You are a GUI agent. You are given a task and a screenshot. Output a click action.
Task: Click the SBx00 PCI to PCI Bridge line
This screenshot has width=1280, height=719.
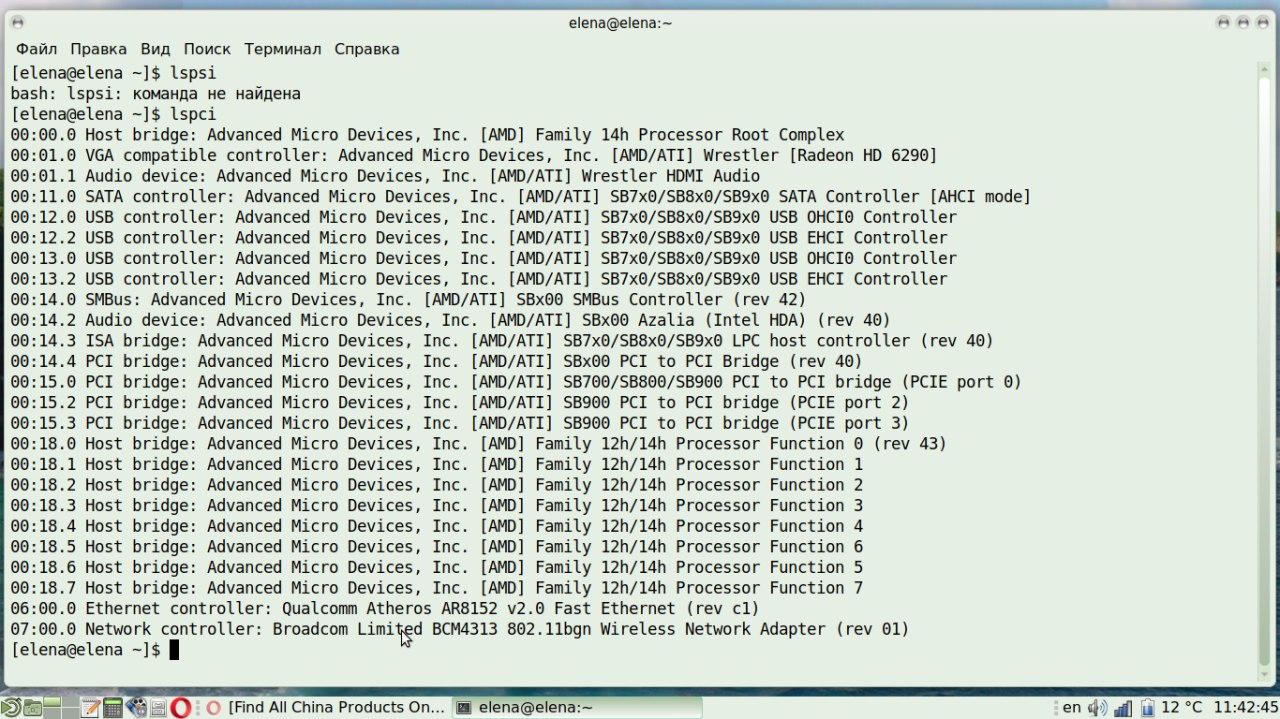coord(436,361)
